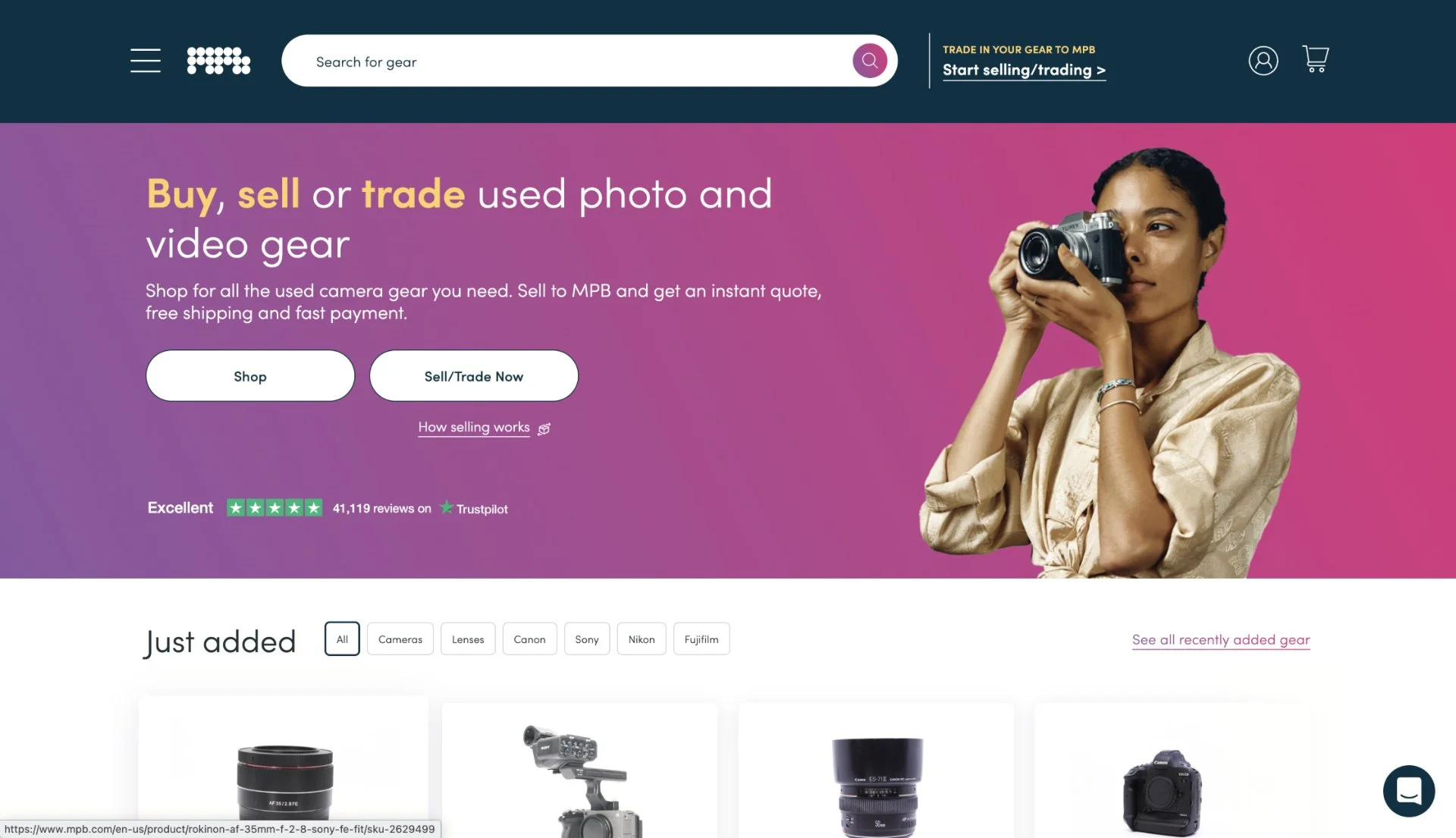Click the Sell/Trade Now button
1456x838 pixels.
pos(474,376)
